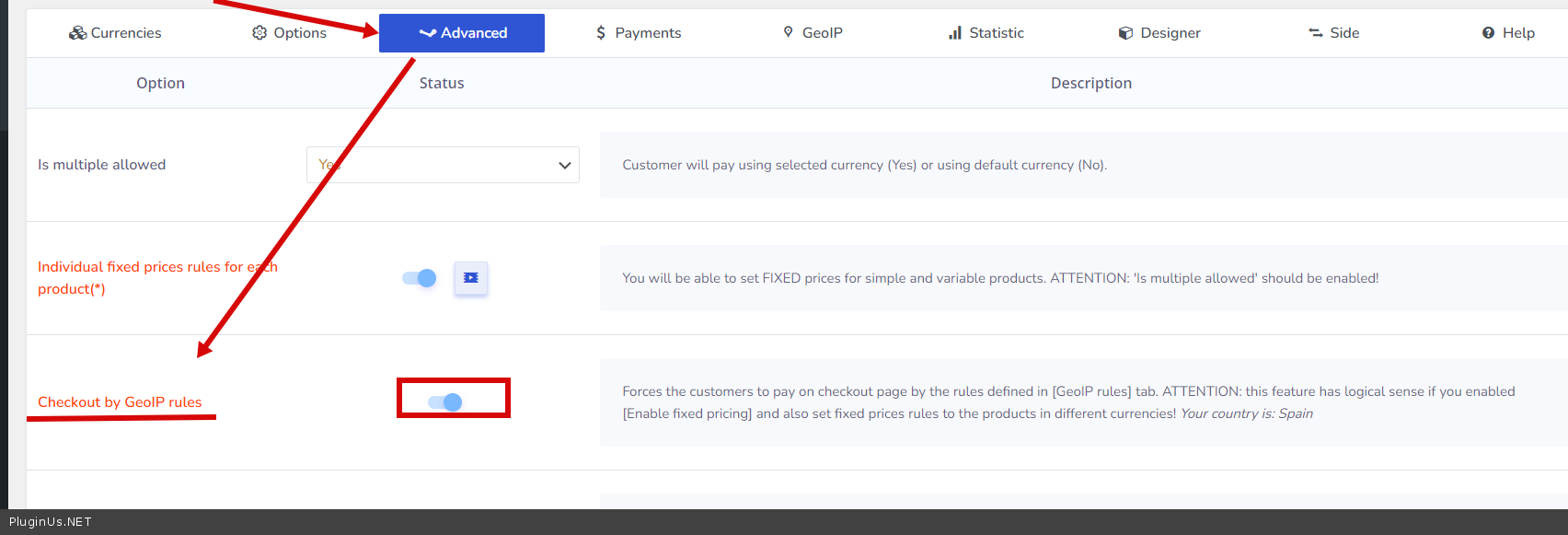The image size is (1568, 535).
Task: Click the gear icon beside Options
Action: tap(259, 33)
